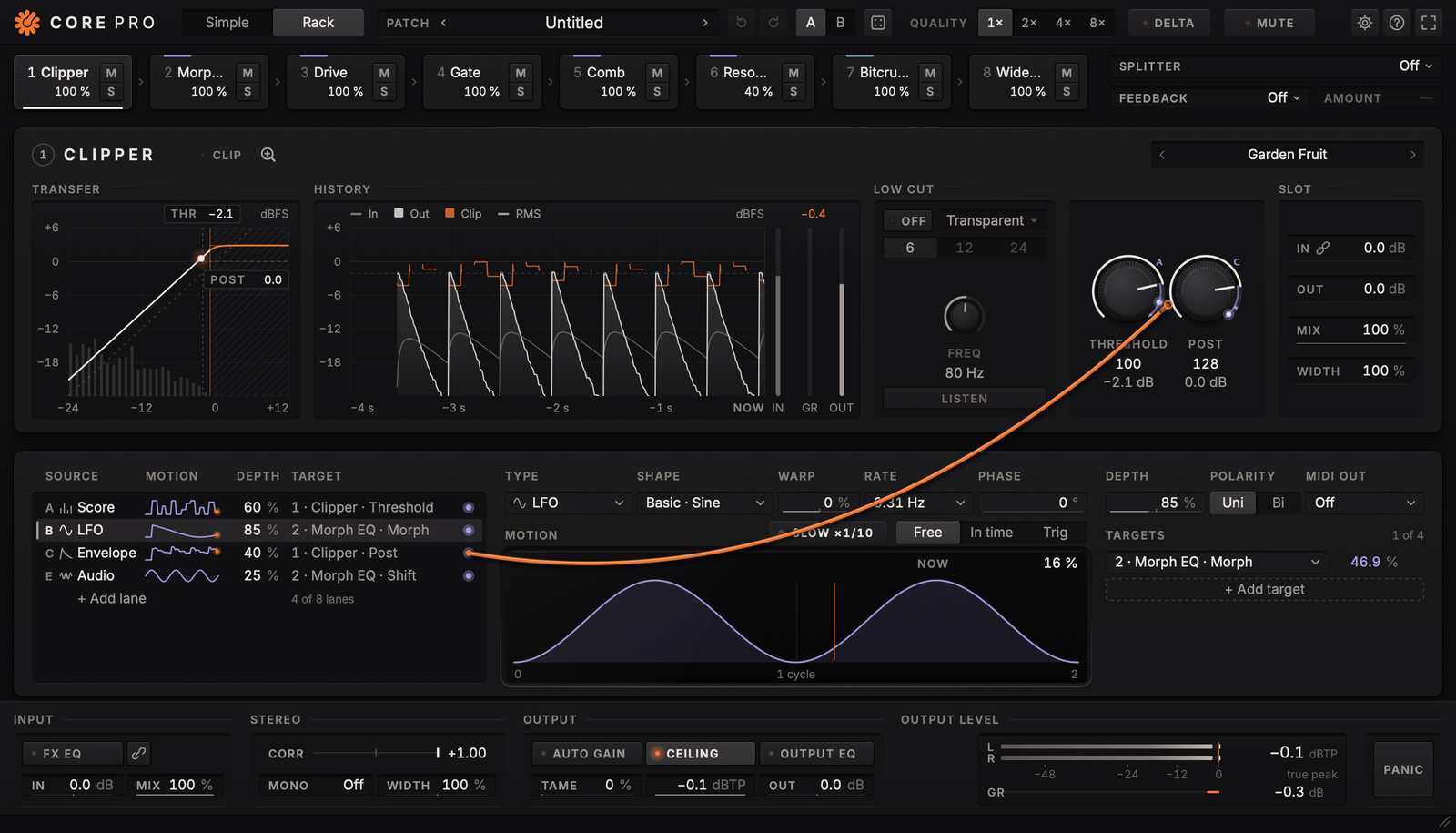The width and height of the screenshot is (1456, 833).
Task: Click the magnifier zoom icon next to CLIP
Action: [x=268, y=155]
